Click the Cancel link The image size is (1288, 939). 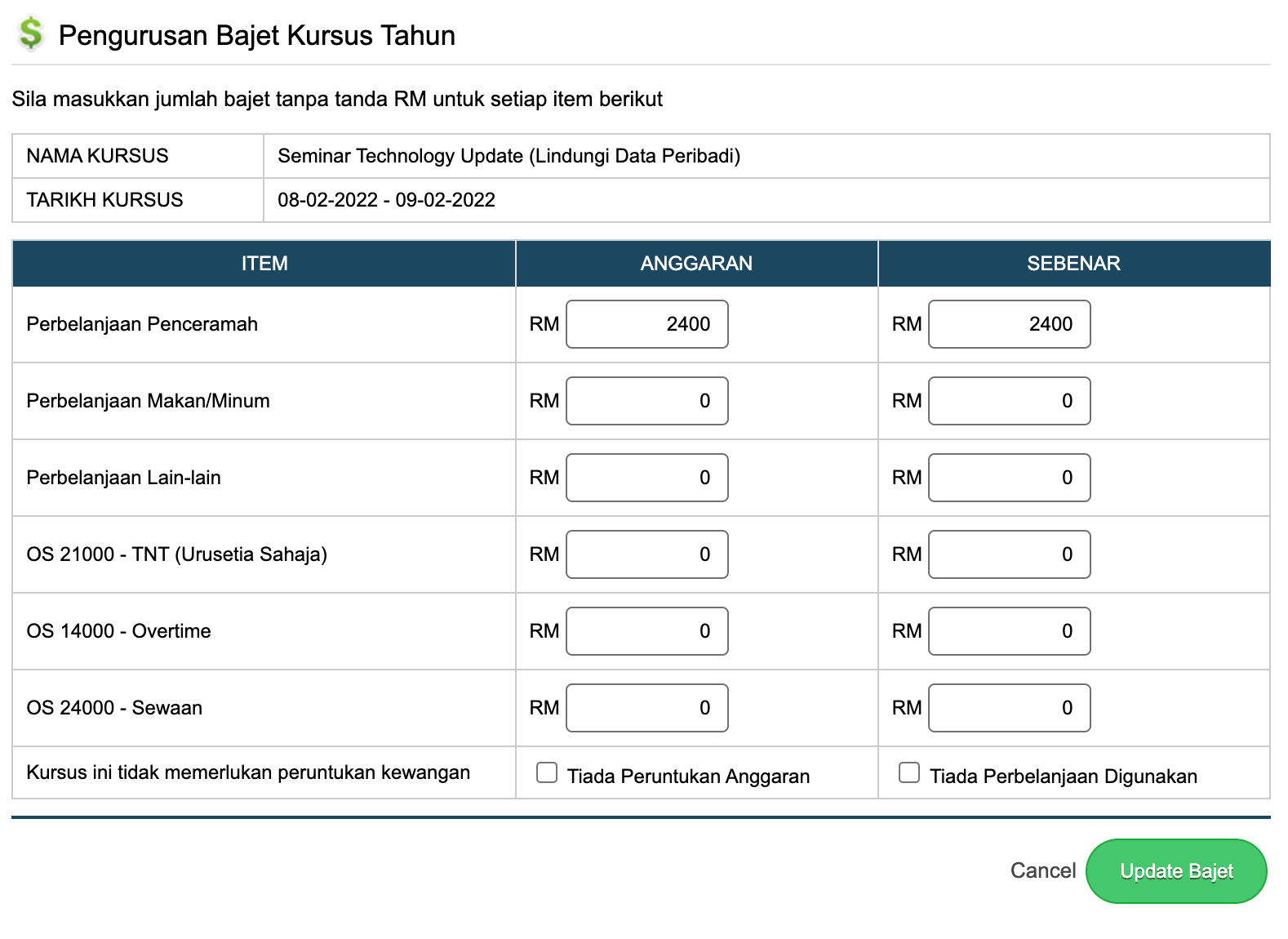tap(1043, 870)
